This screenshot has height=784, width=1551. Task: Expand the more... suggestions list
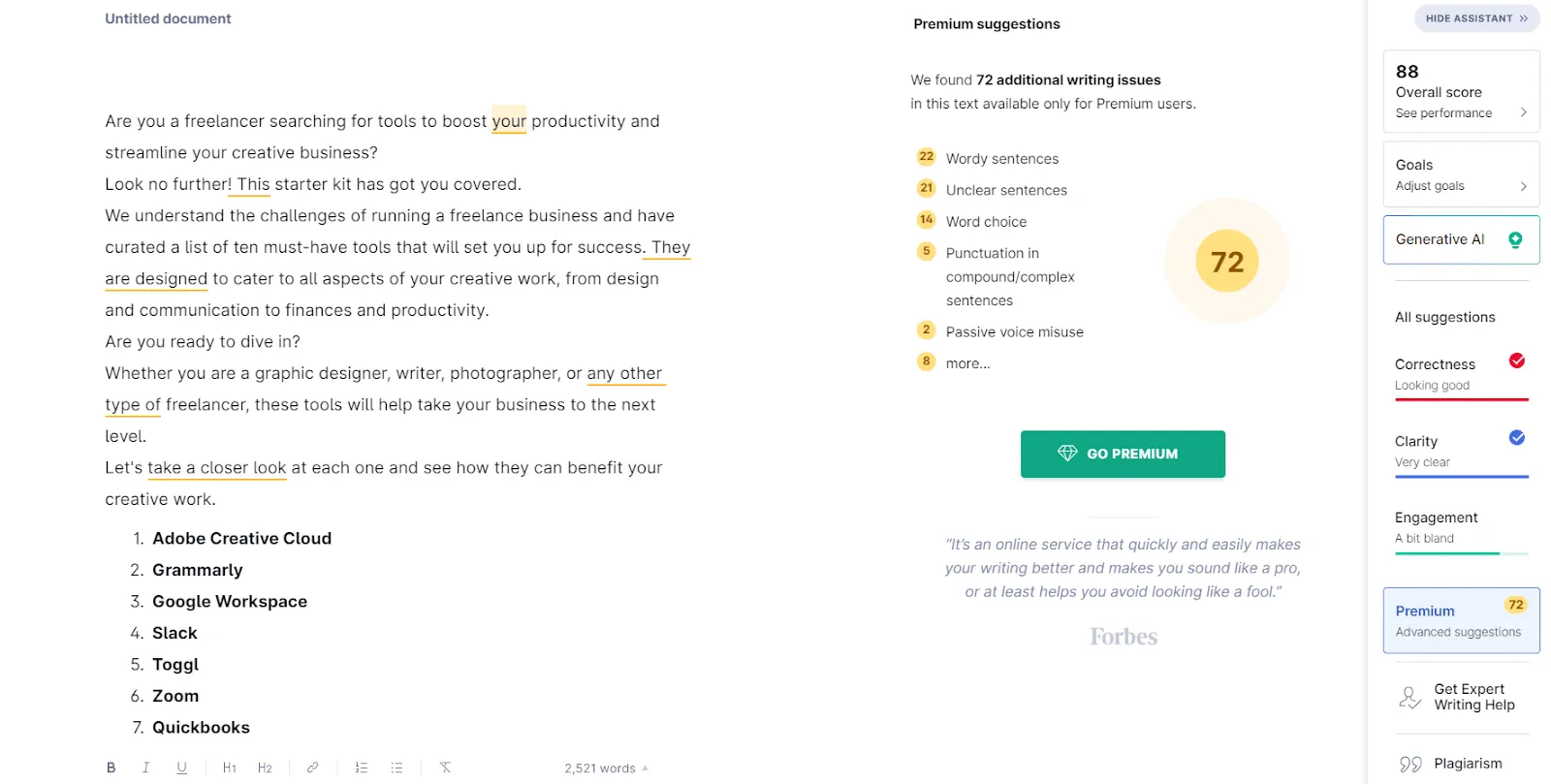click(x=966, y=362)
